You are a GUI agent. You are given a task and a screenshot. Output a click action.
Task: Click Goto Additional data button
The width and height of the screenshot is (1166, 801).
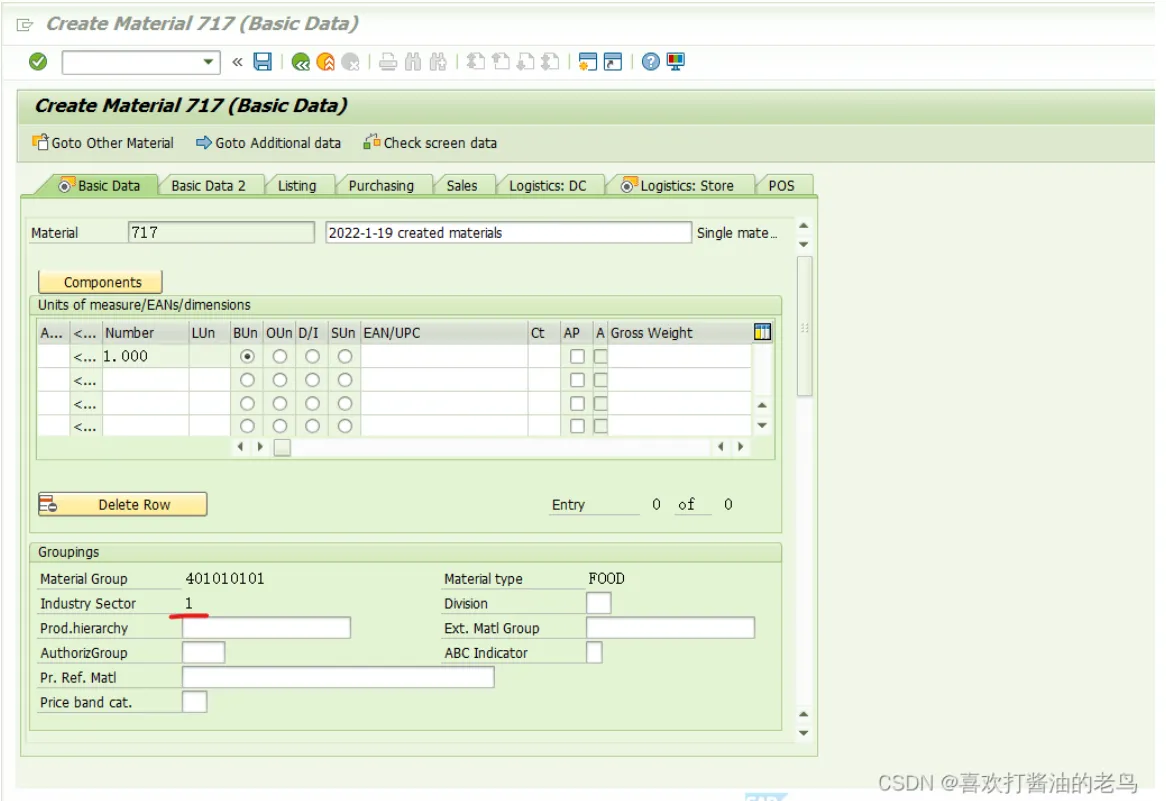pos(268,143)
